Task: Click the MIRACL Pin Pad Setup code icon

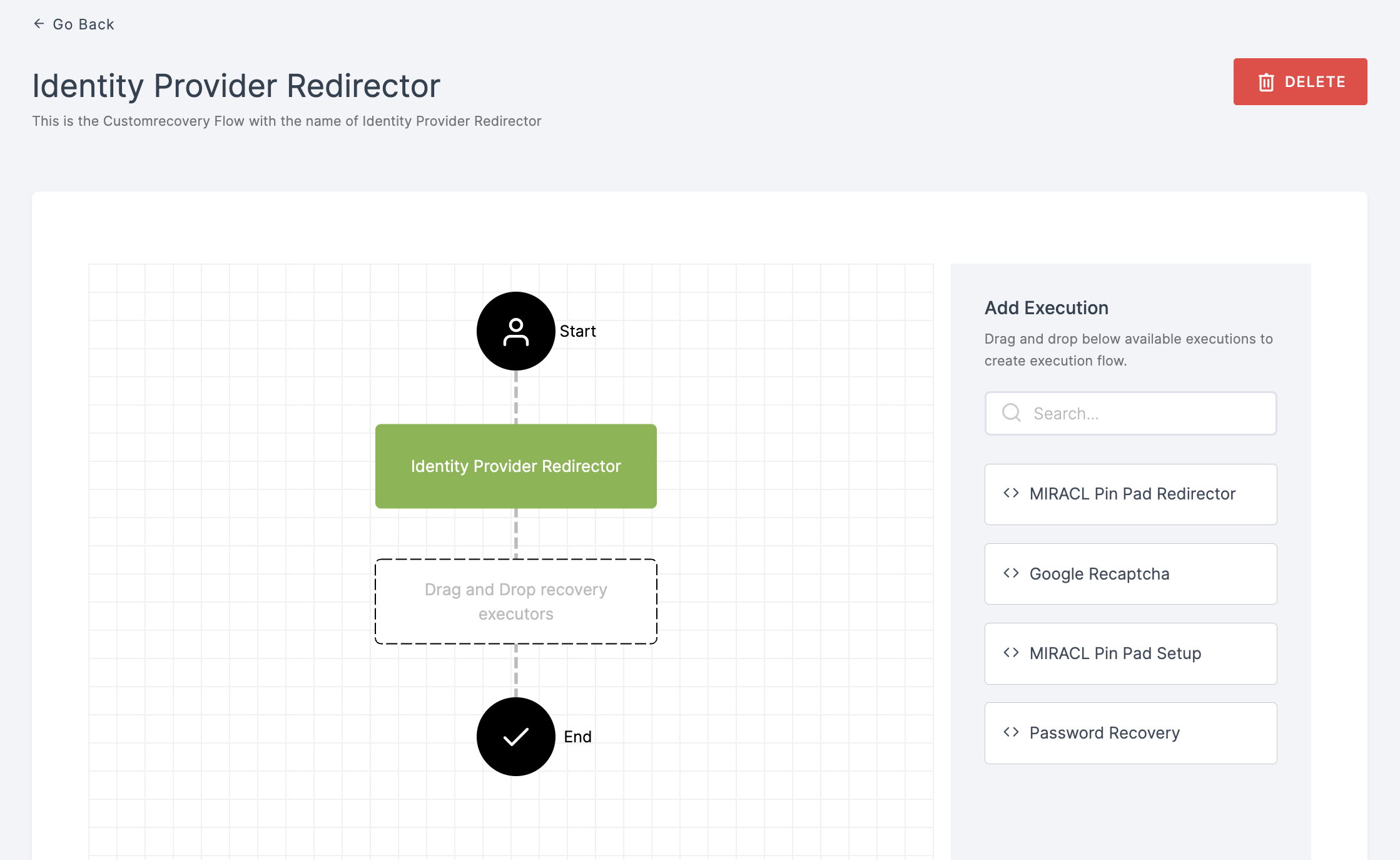Action: pos(1011,653)
